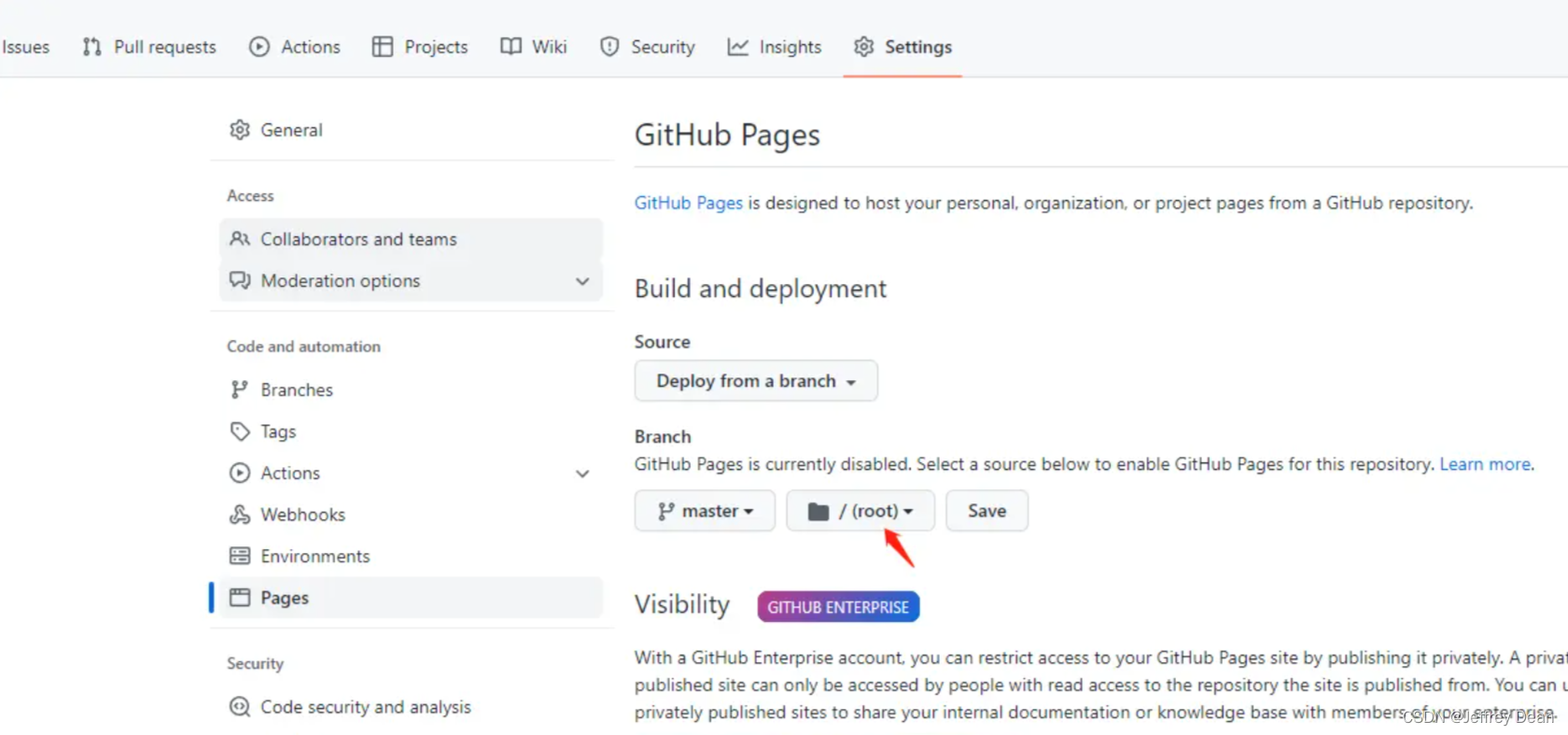Click the Access section label in the sidebar
The width and height of the screenshot is (1568, 735).
point(250,196)
